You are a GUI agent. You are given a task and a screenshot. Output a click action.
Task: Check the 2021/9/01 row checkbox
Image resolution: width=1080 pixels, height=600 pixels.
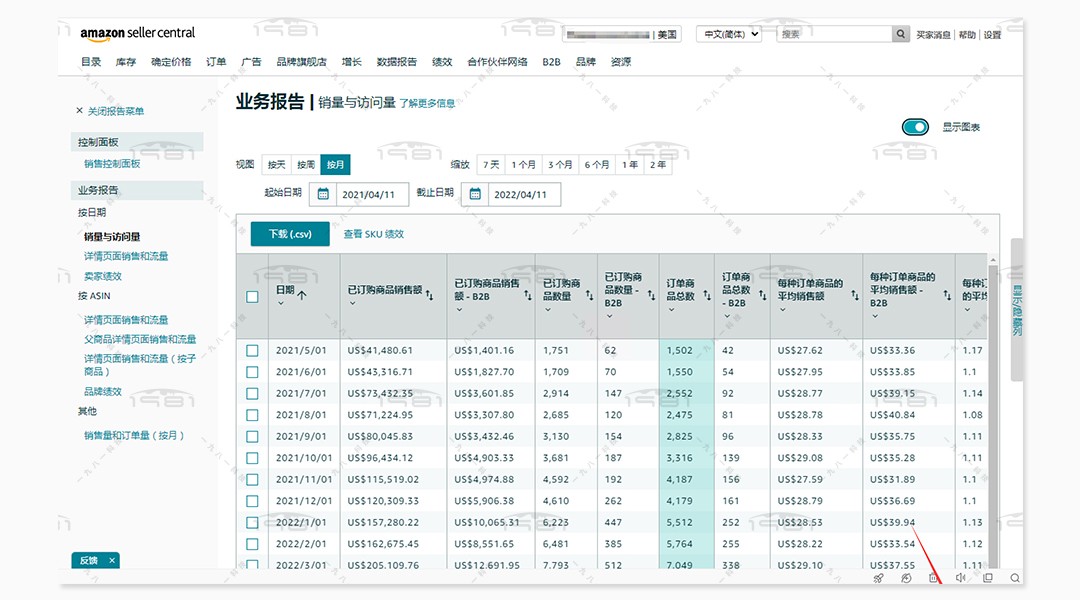point(252,437)
